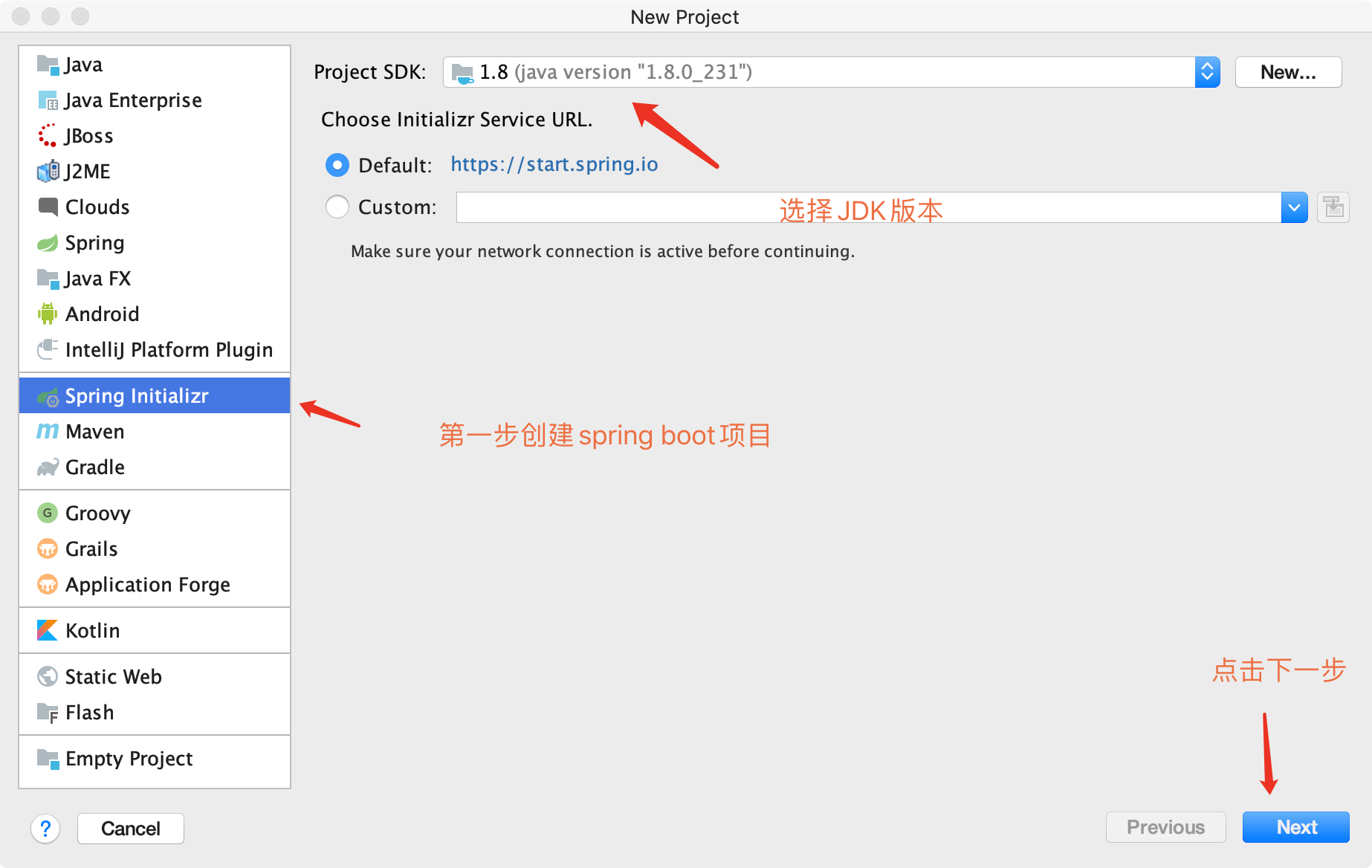Select the Custom service URL radio button
This screenshot has height=868, width=1372.
coord(337,207)
